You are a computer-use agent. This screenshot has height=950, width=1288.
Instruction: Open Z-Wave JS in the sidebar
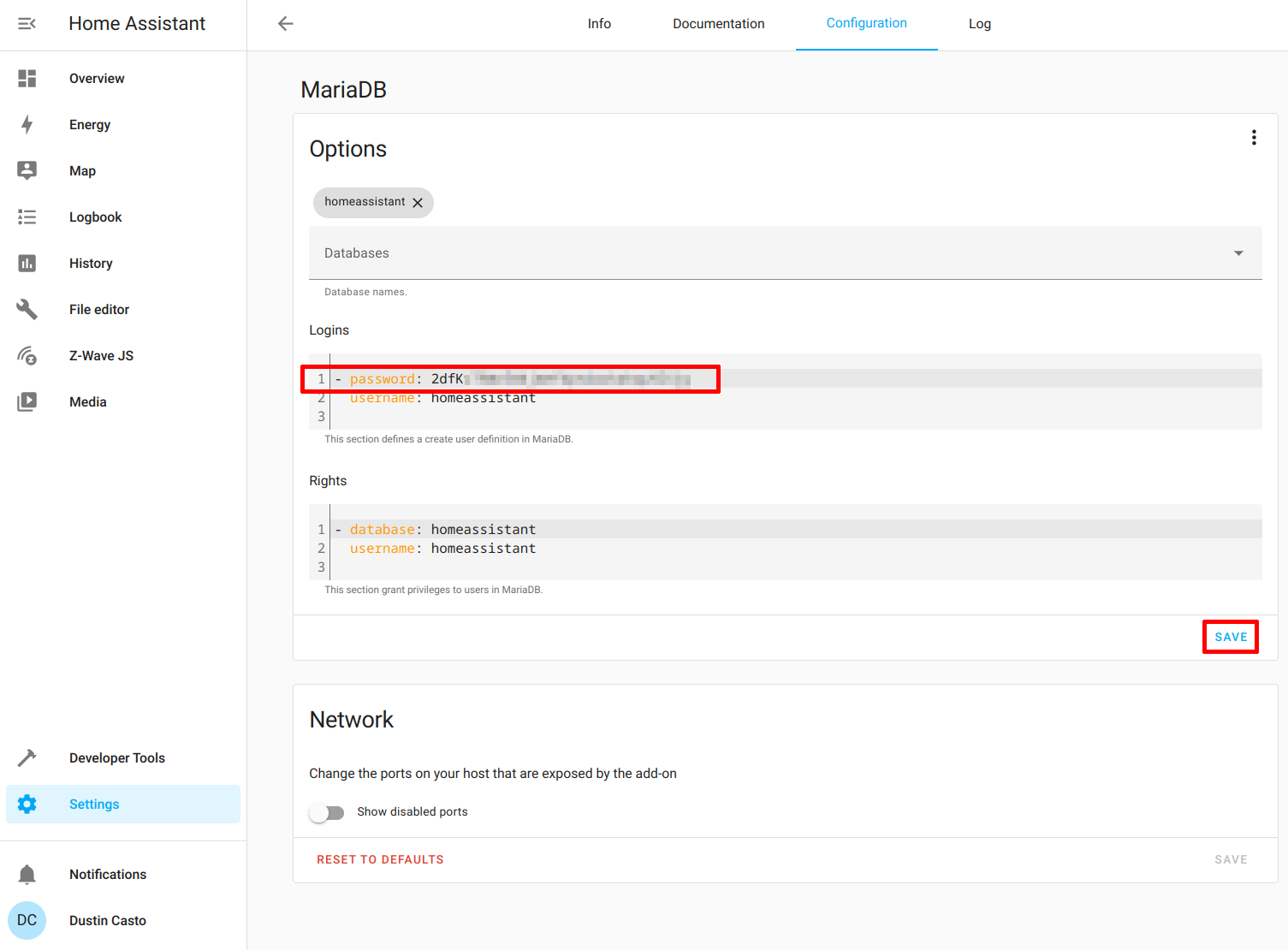123,355
